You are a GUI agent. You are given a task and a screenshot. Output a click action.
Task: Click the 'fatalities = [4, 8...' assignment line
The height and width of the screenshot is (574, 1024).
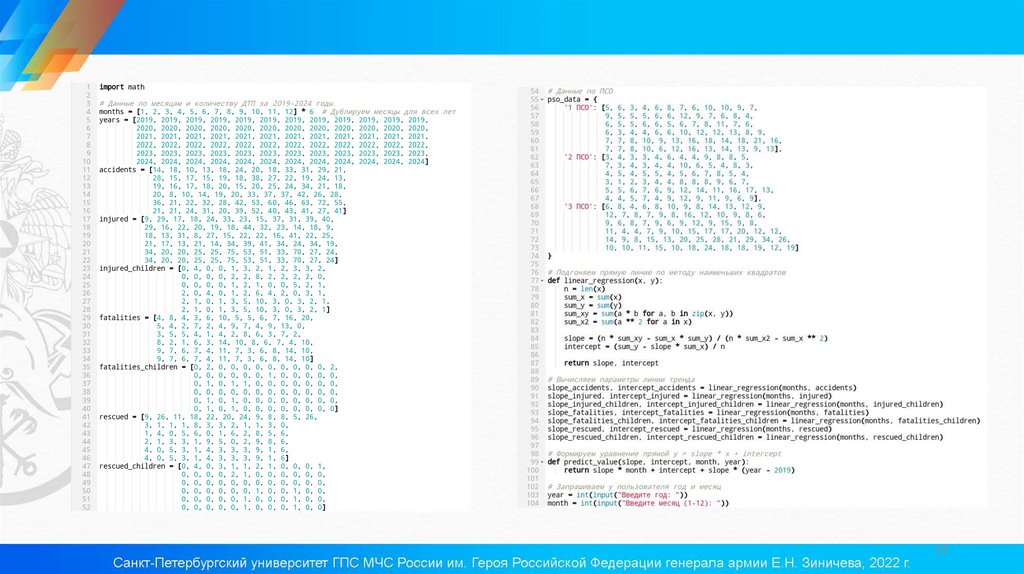pos(206,317)
